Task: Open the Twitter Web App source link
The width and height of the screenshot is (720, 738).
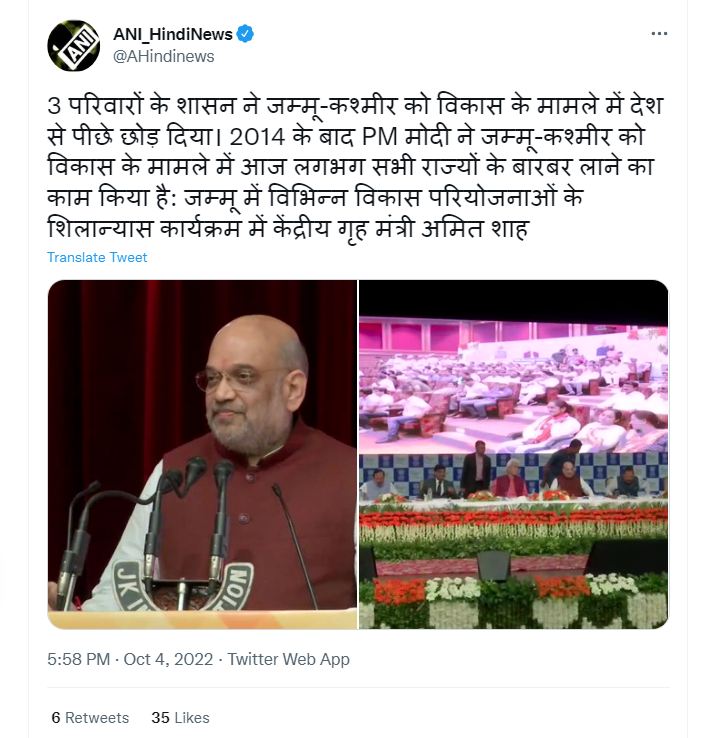Action: (288, 659)
